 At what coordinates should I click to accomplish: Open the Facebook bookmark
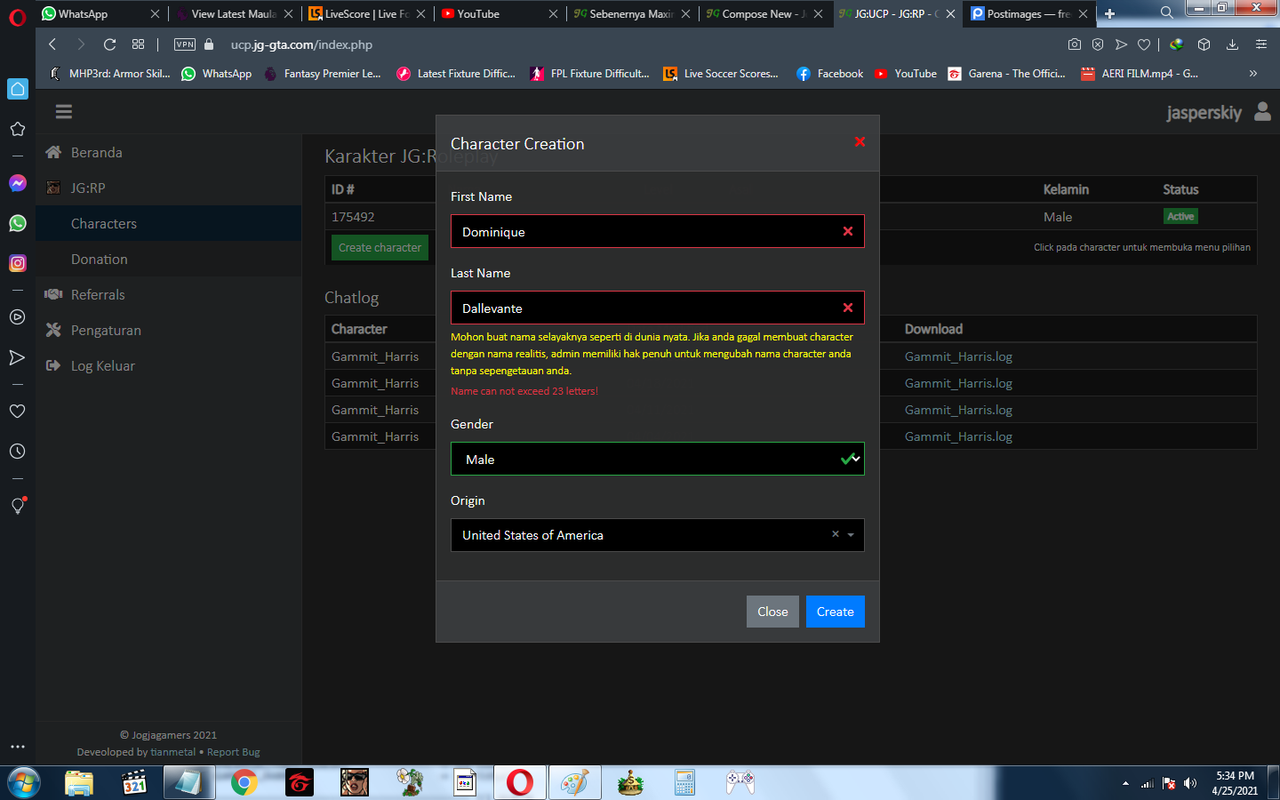[830, 73]
